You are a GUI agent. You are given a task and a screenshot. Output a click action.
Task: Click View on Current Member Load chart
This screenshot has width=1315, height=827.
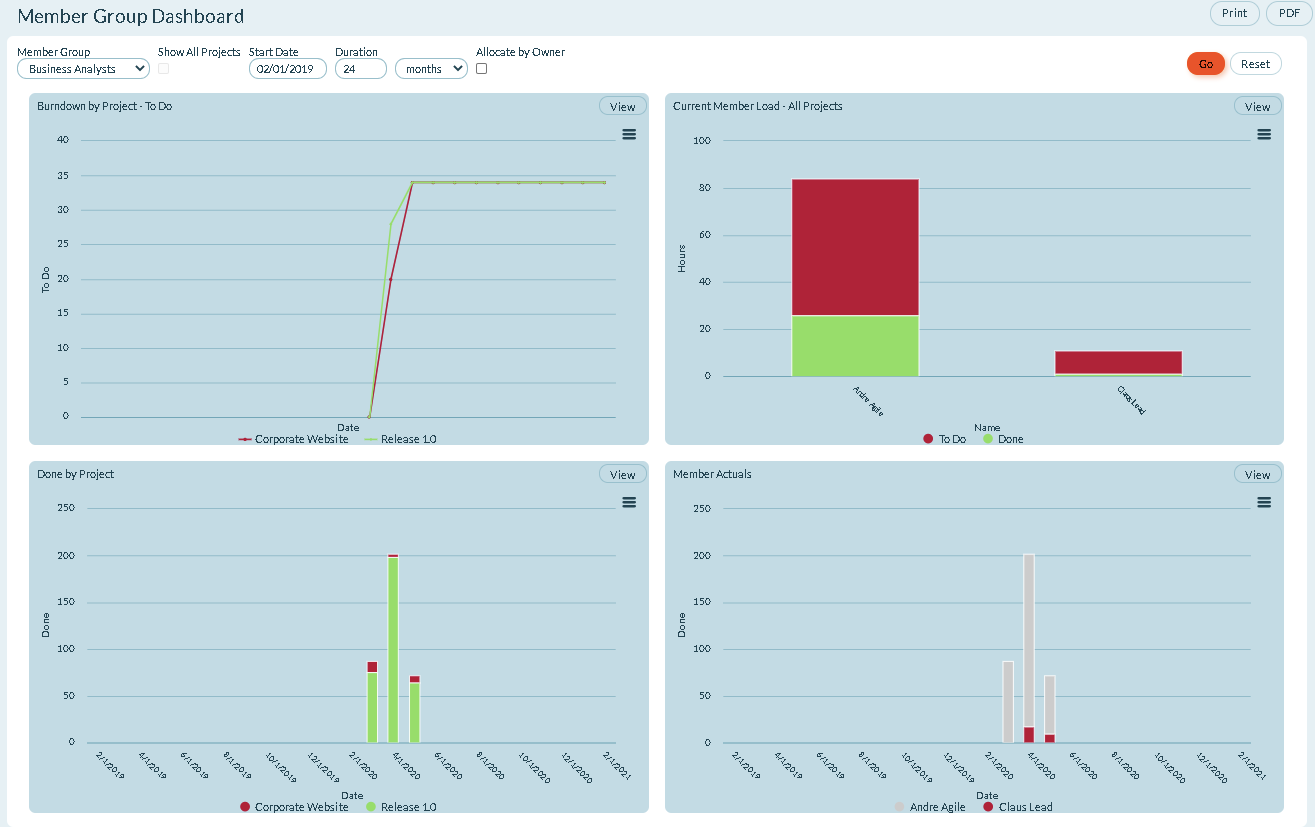[x=1258, y=106]
